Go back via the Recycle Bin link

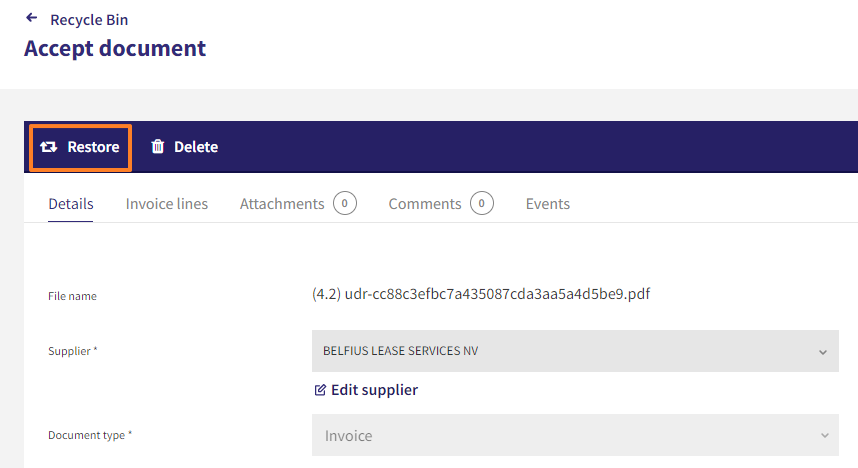(89, 20)
